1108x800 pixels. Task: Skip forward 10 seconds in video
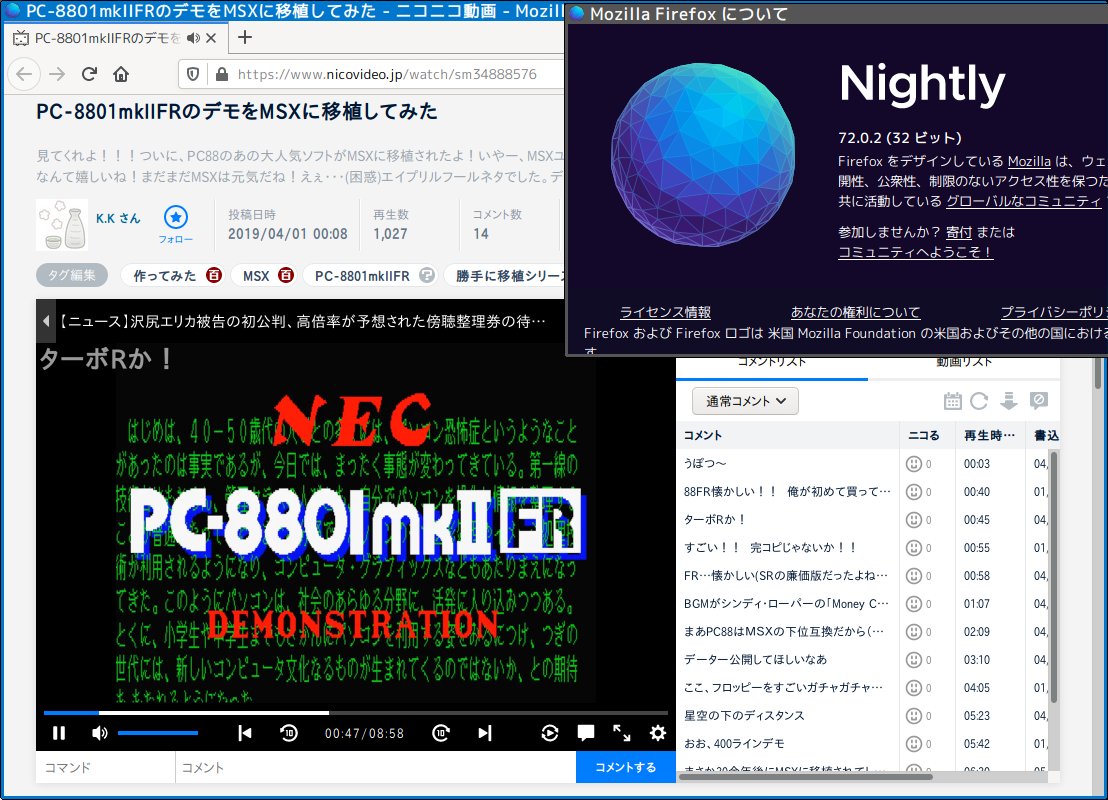click(x=441, y=733)
